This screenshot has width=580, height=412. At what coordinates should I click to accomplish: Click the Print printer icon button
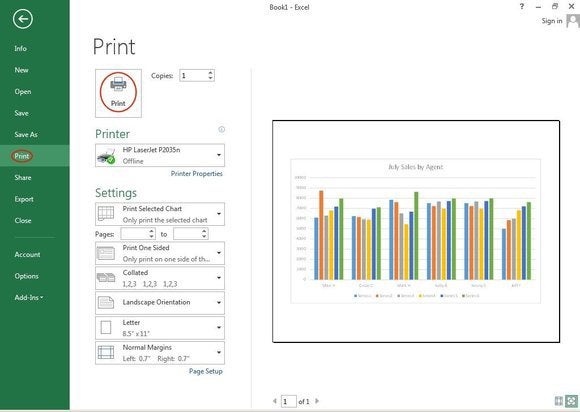118,93
